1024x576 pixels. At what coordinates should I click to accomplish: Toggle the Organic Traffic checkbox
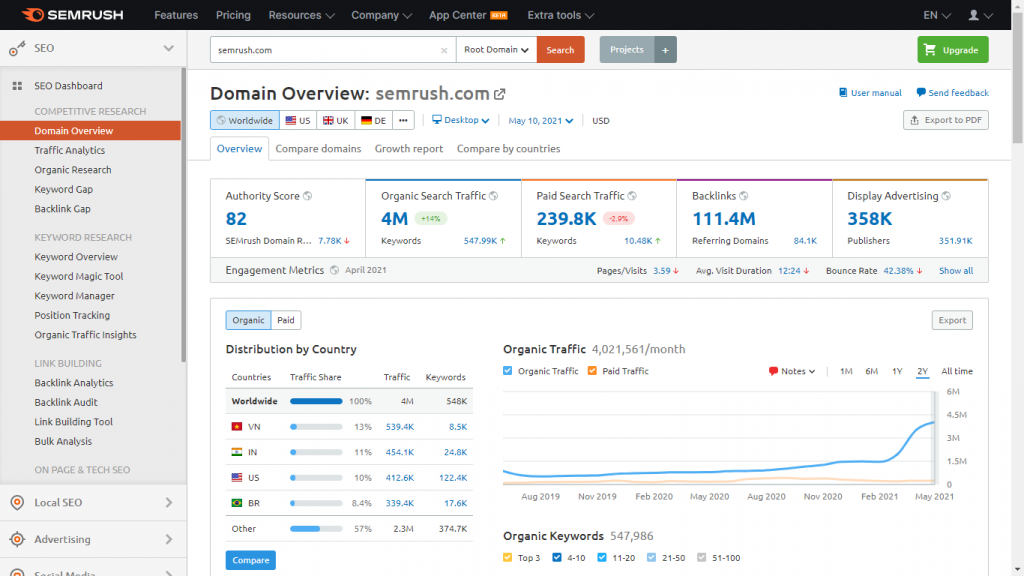click(507, 371)
